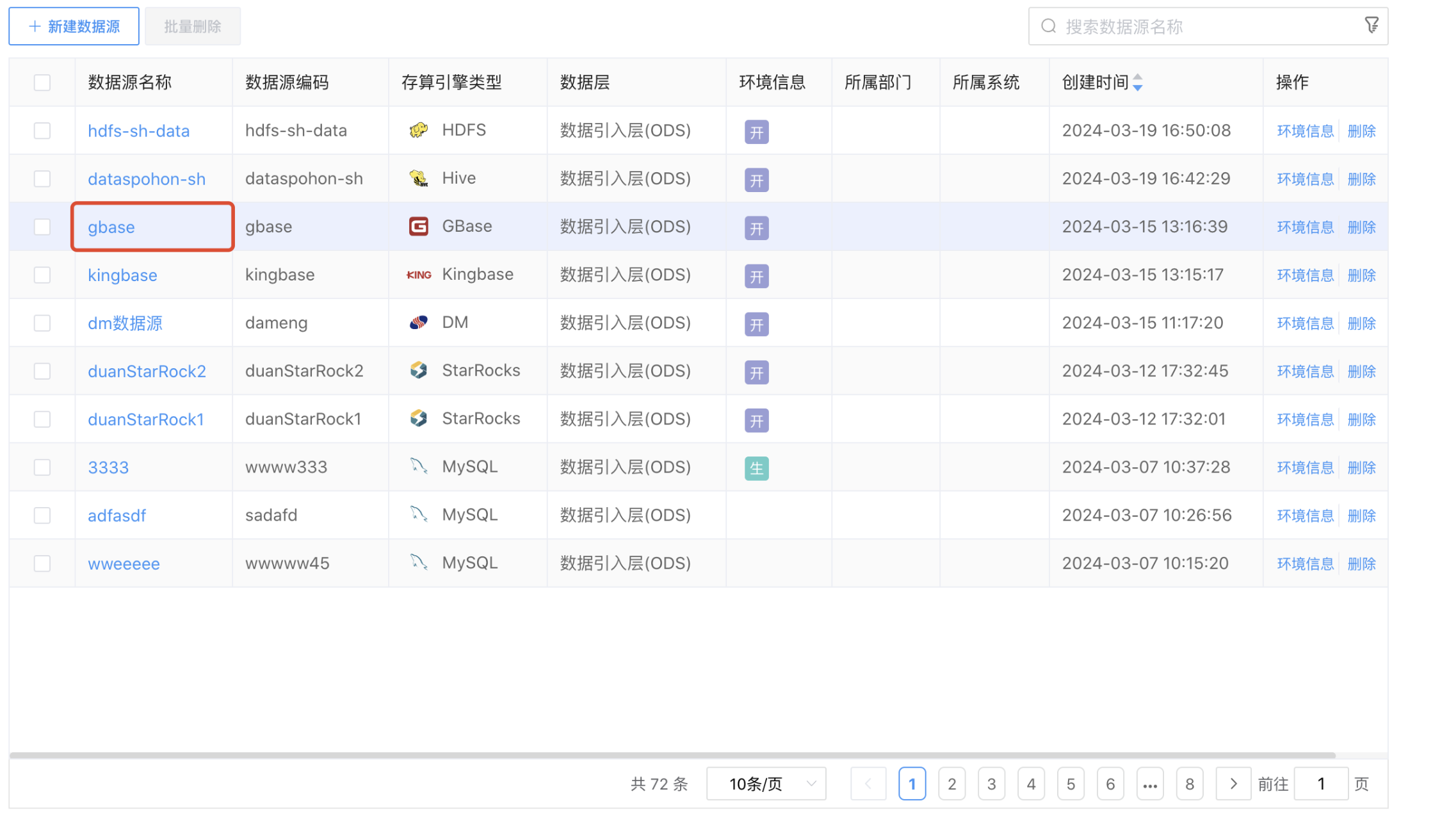Open the filter icon in the search bar
The width and height of the screenshot is (1433, 840).
pos(1372,24)
